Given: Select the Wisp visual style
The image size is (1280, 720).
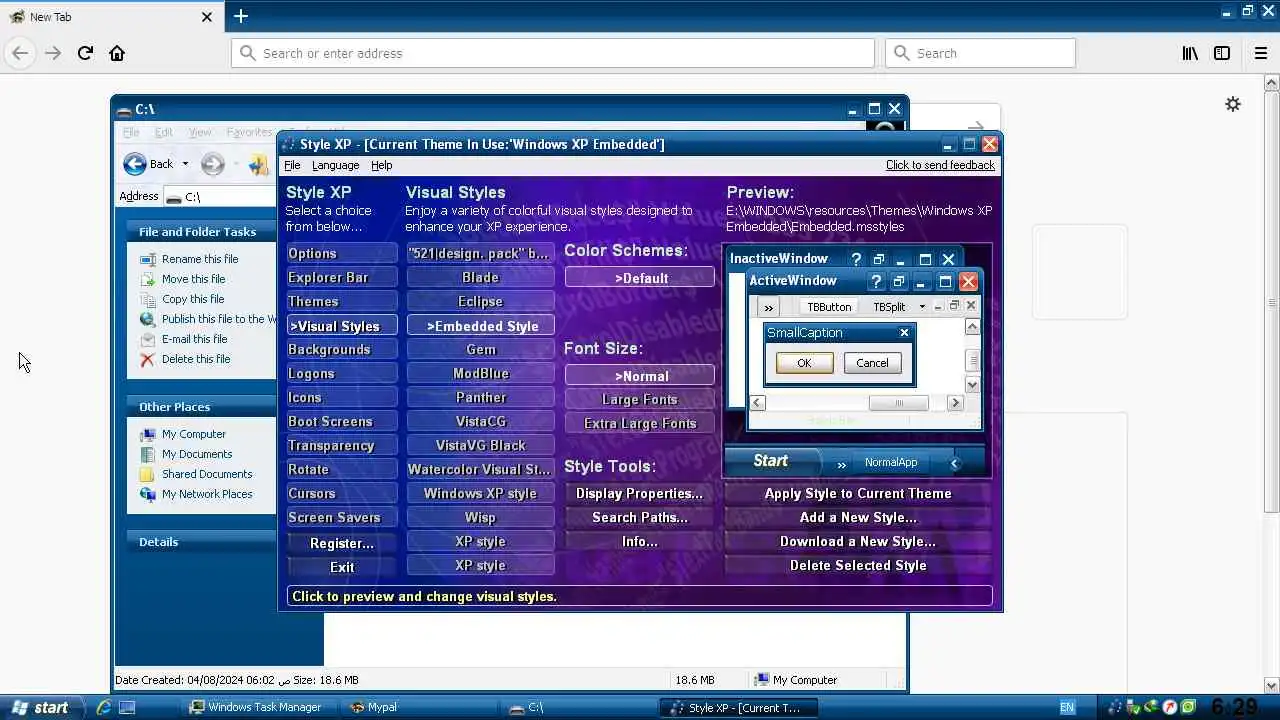Looking at the screenshot, I should coord(480,518).
